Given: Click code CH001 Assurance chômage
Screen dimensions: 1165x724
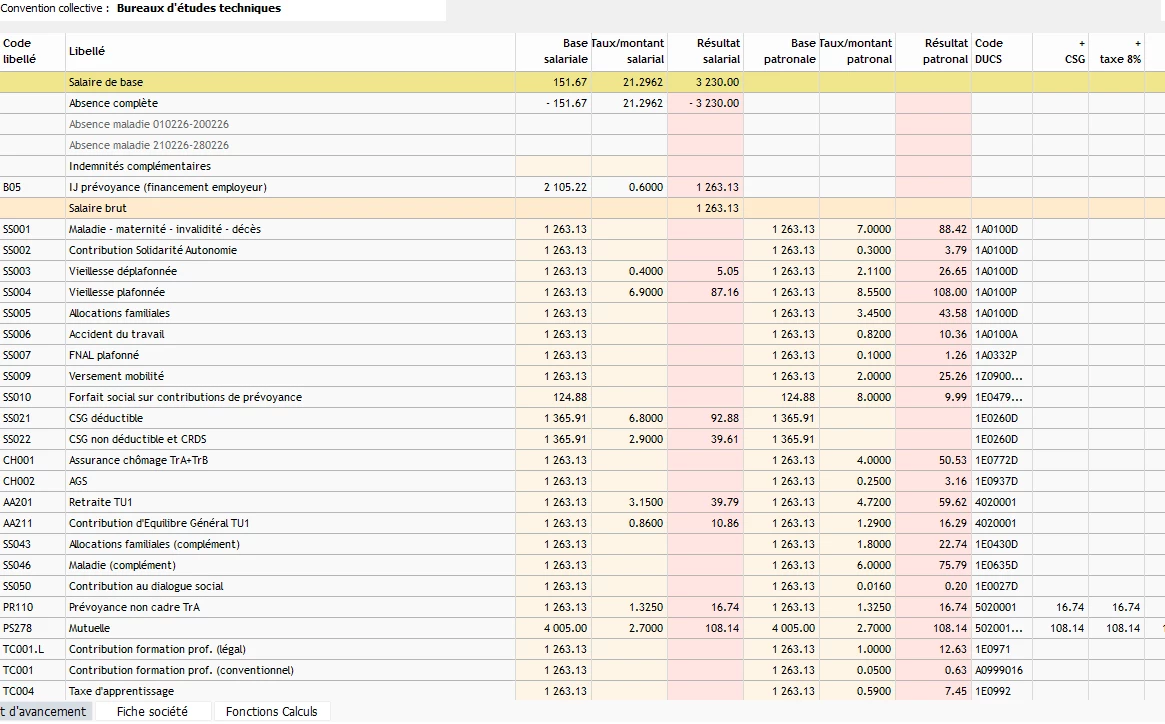Looking at the screenshot, I should (18, 460).
